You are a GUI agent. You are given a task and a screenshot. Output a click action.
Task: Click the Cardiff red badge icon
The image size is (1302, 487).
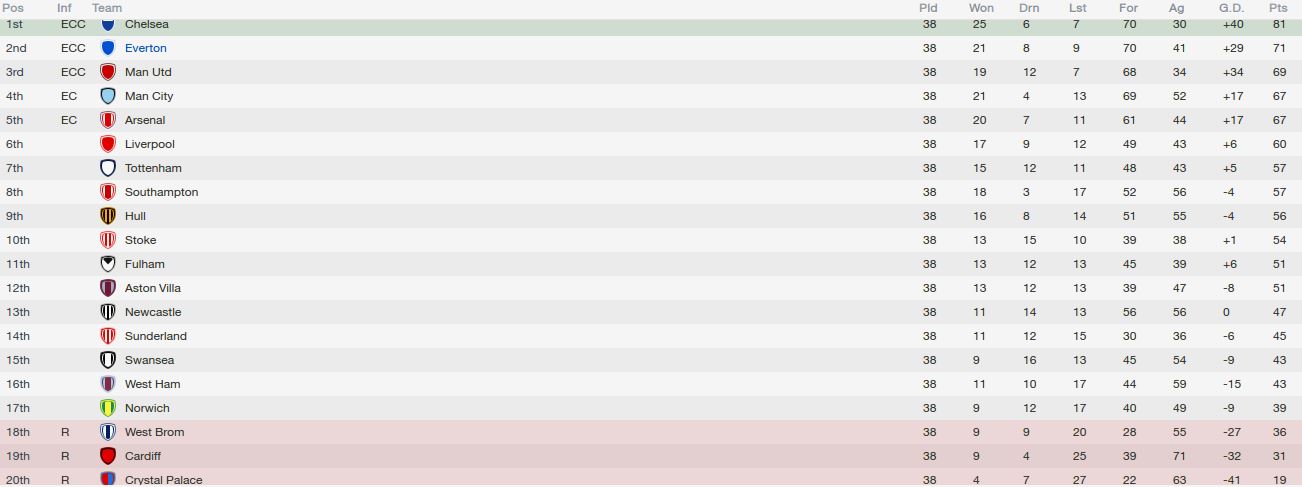(108, 456)
